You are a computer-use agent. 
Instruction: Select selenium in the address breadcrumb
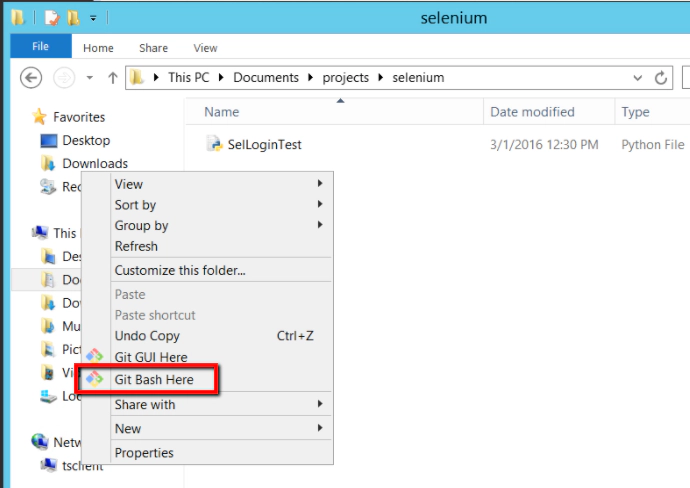[418, 77]
